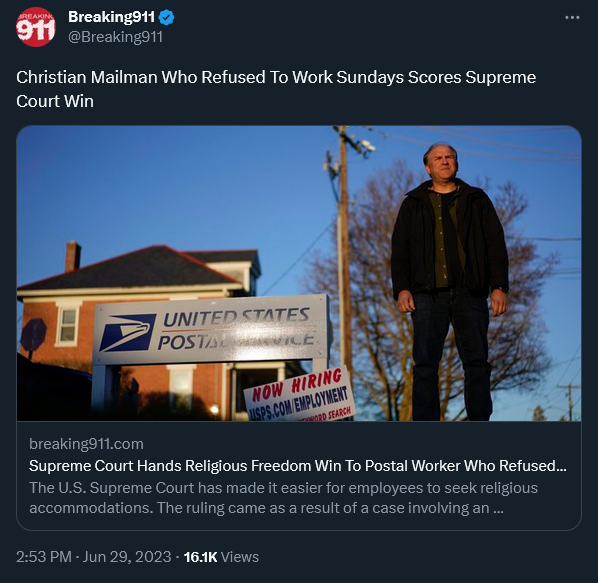Click the United States Postal Service sign text
The height and width of the screenshot is (583, 598).
[x=236, y=329]
